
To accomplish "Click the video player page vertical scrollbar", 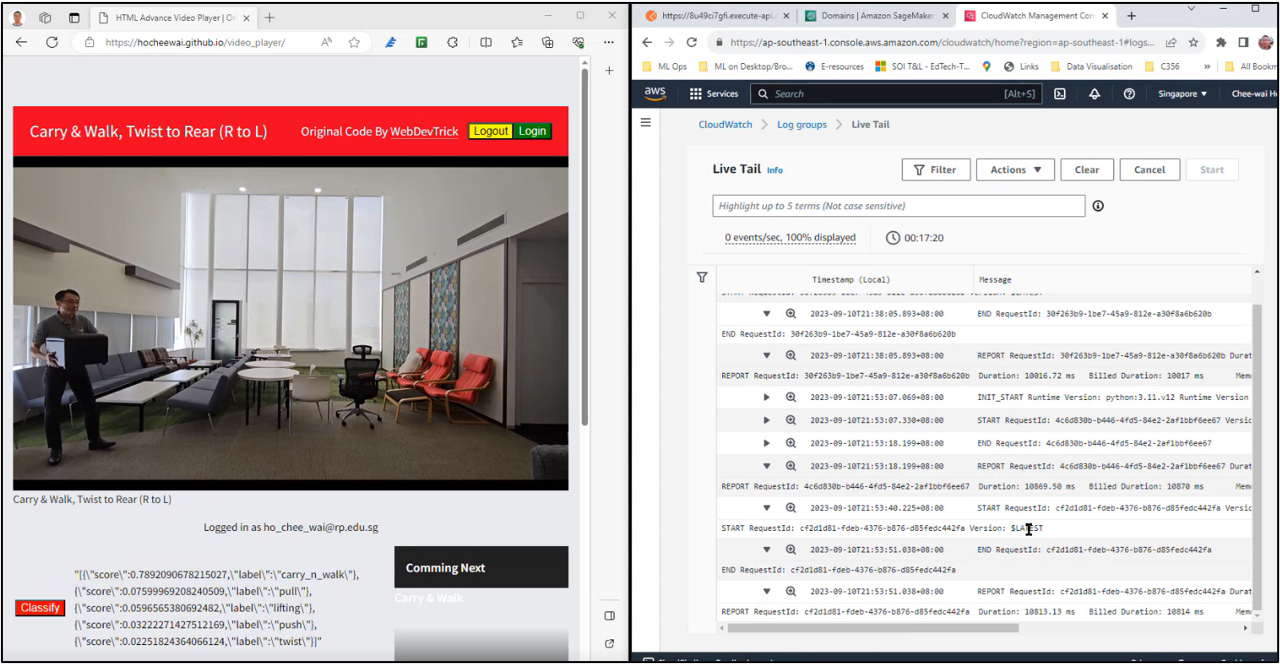I will click(x=585, y=245).
